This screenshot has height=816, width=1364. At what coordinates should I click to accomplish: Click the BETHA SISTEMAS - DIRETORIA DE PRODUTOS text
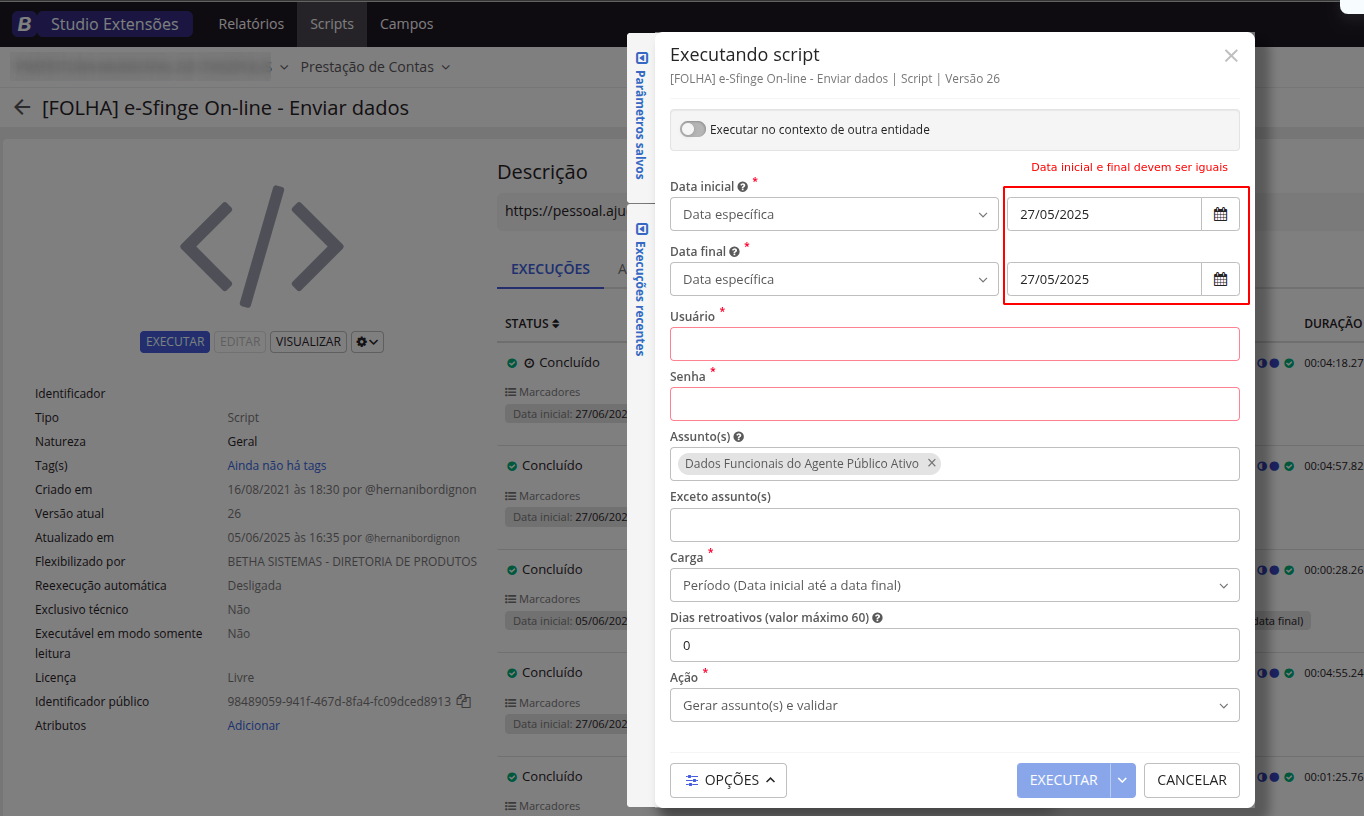pos(352,561)
